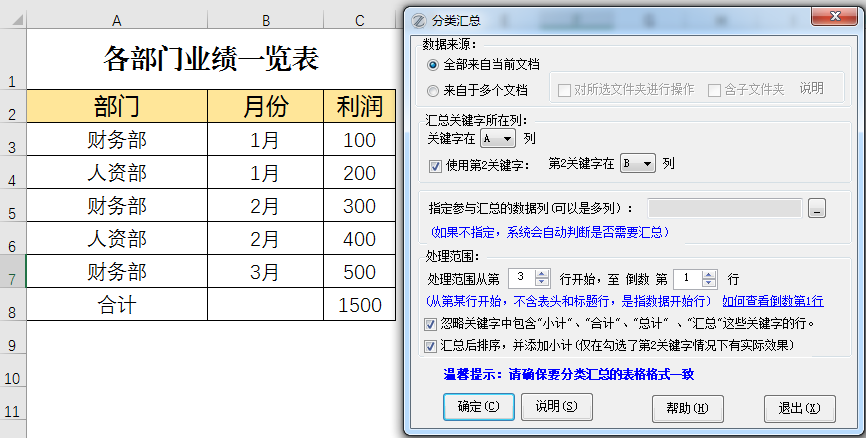Open the 第2关键字在 column B dropdown
This screenshot has width=866, height=438.
pos(638,163)
